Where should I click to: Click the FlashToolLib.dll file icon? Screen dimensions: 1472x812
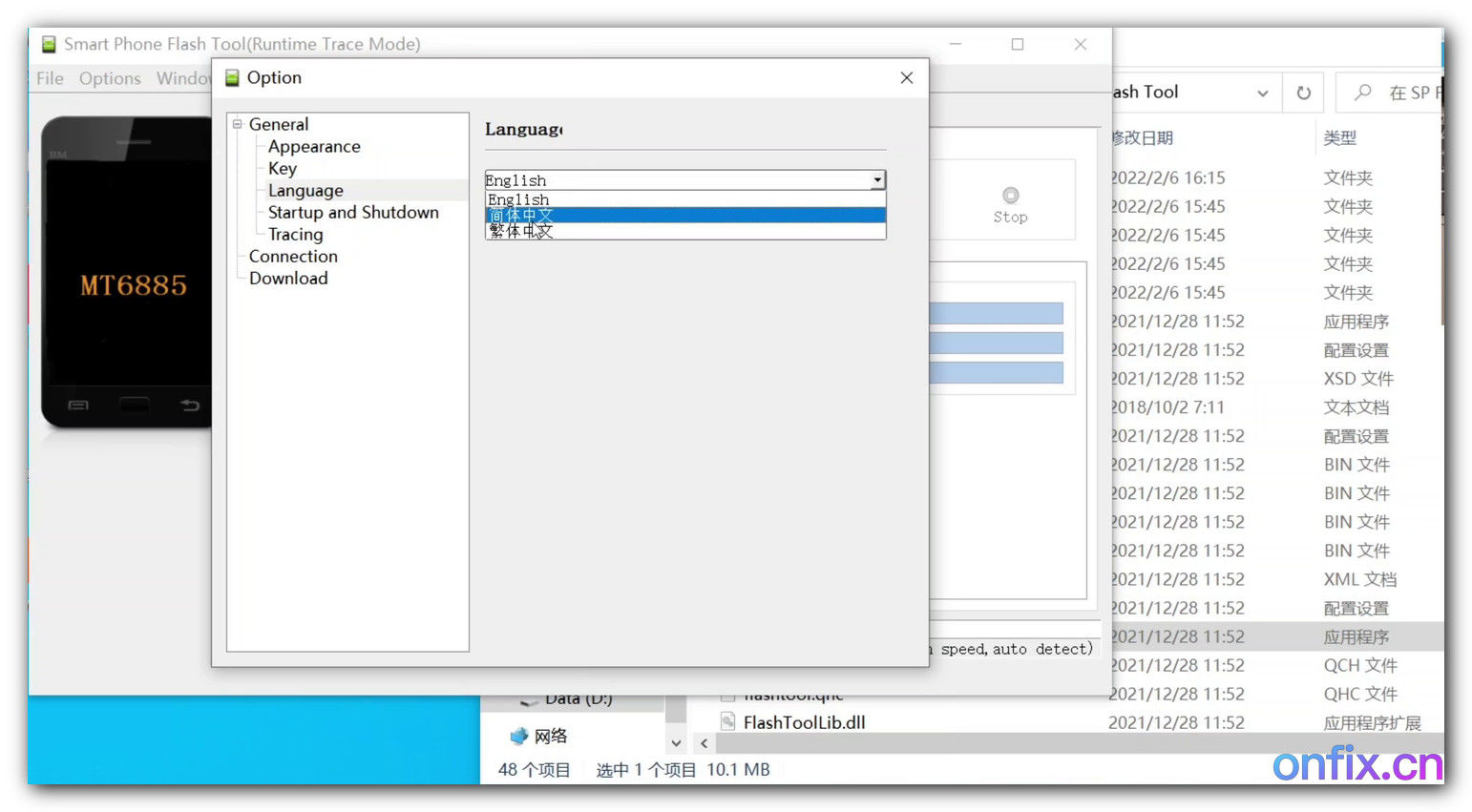(727, 722)
